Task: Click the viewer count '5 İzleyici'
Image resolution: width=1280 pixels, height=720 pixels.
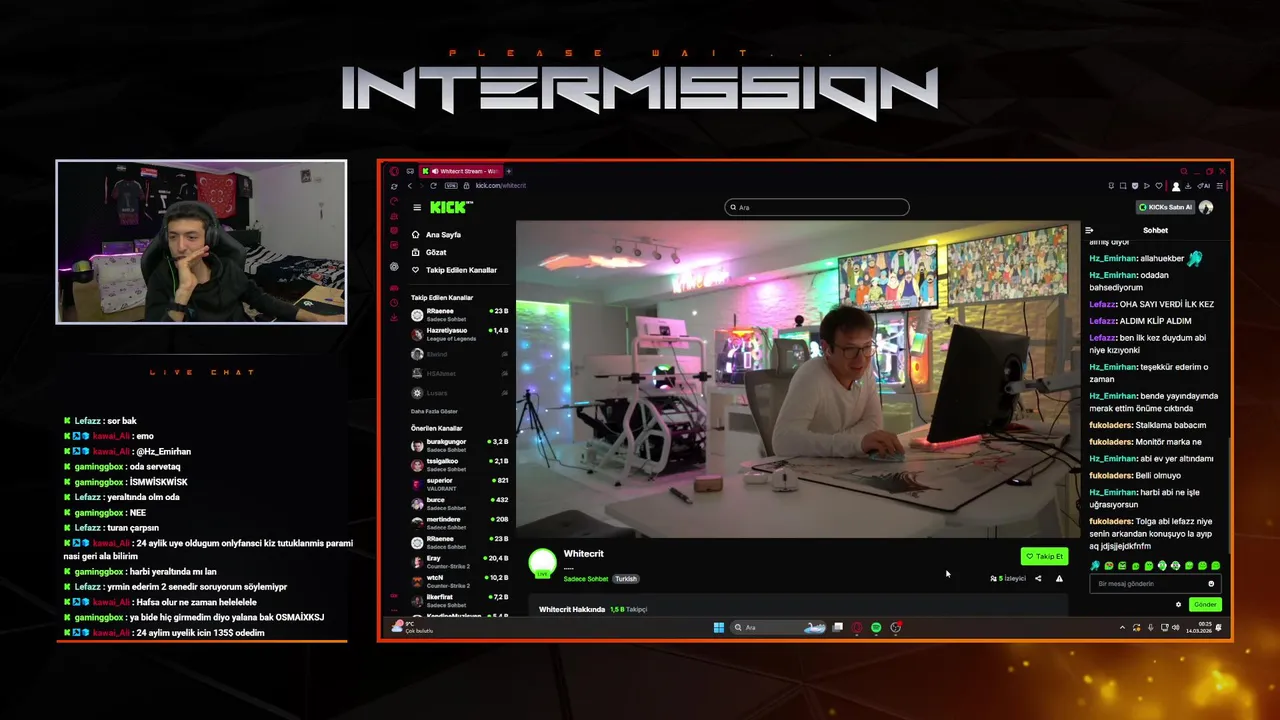Action: tap(1008, 578)
